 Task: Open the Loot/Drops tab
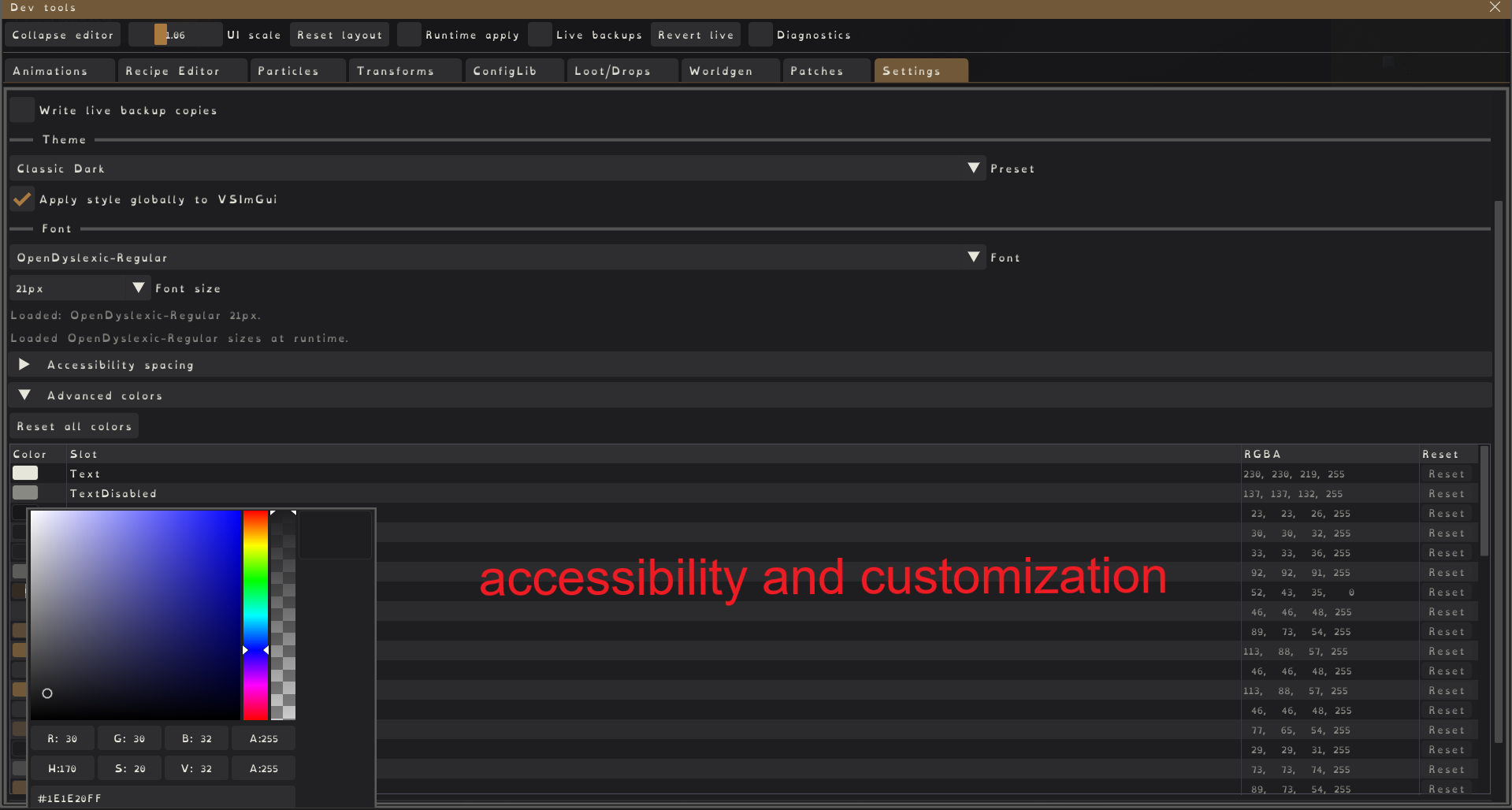tap(622, 70)
